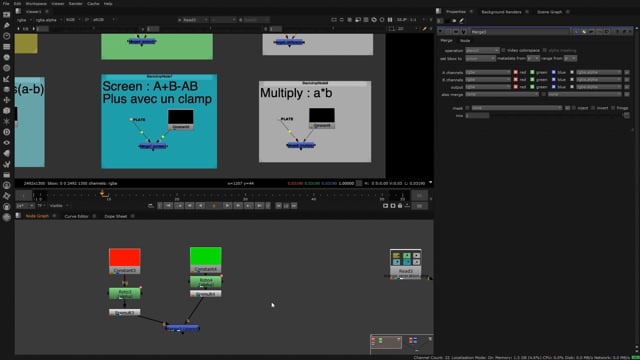Open the Channel nodes menu in left toolbar

pyautogui.click(x=7, y=47)
